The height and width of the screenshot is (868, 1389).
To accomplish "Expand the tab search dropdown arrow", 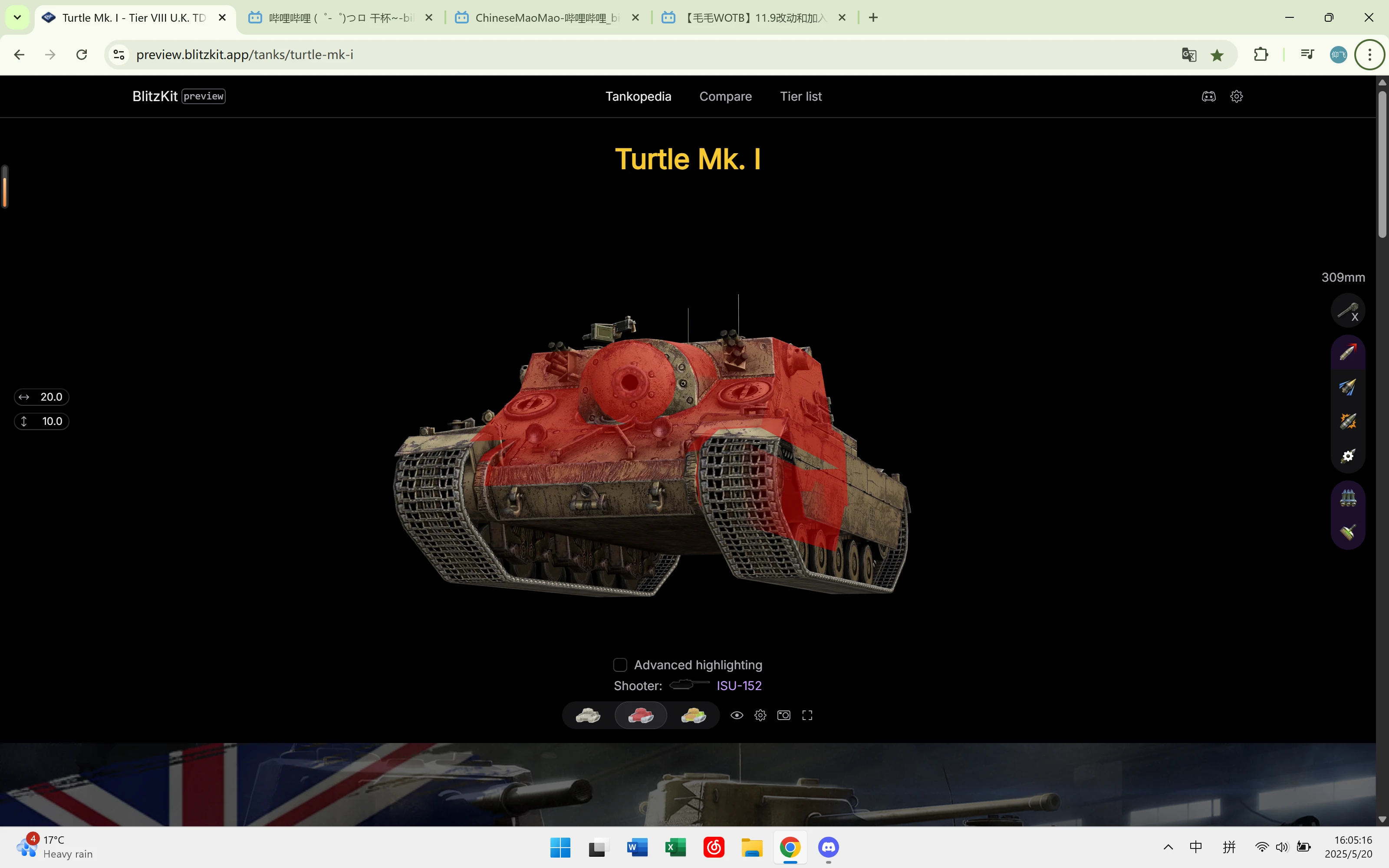I will tap(17, 18).
